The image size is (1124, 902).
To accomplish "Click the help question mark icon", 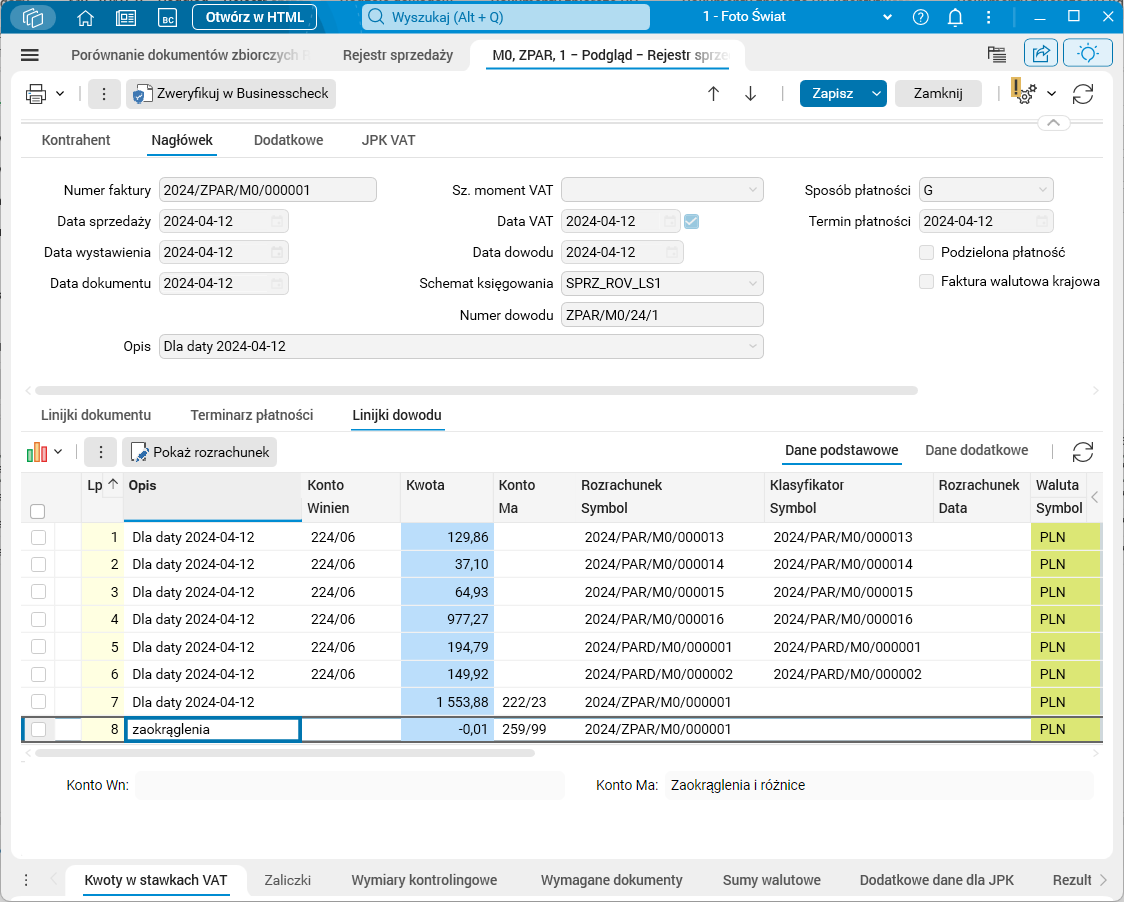I will [921, 17].
